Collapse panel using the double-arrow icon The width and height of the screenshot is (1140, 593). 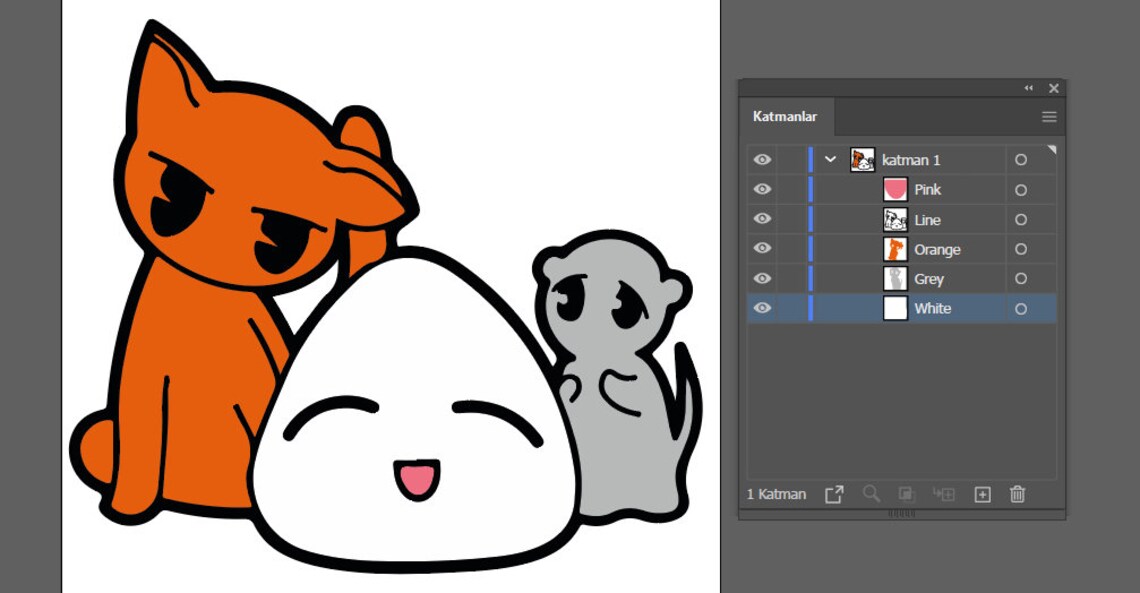click(1029, 88)
